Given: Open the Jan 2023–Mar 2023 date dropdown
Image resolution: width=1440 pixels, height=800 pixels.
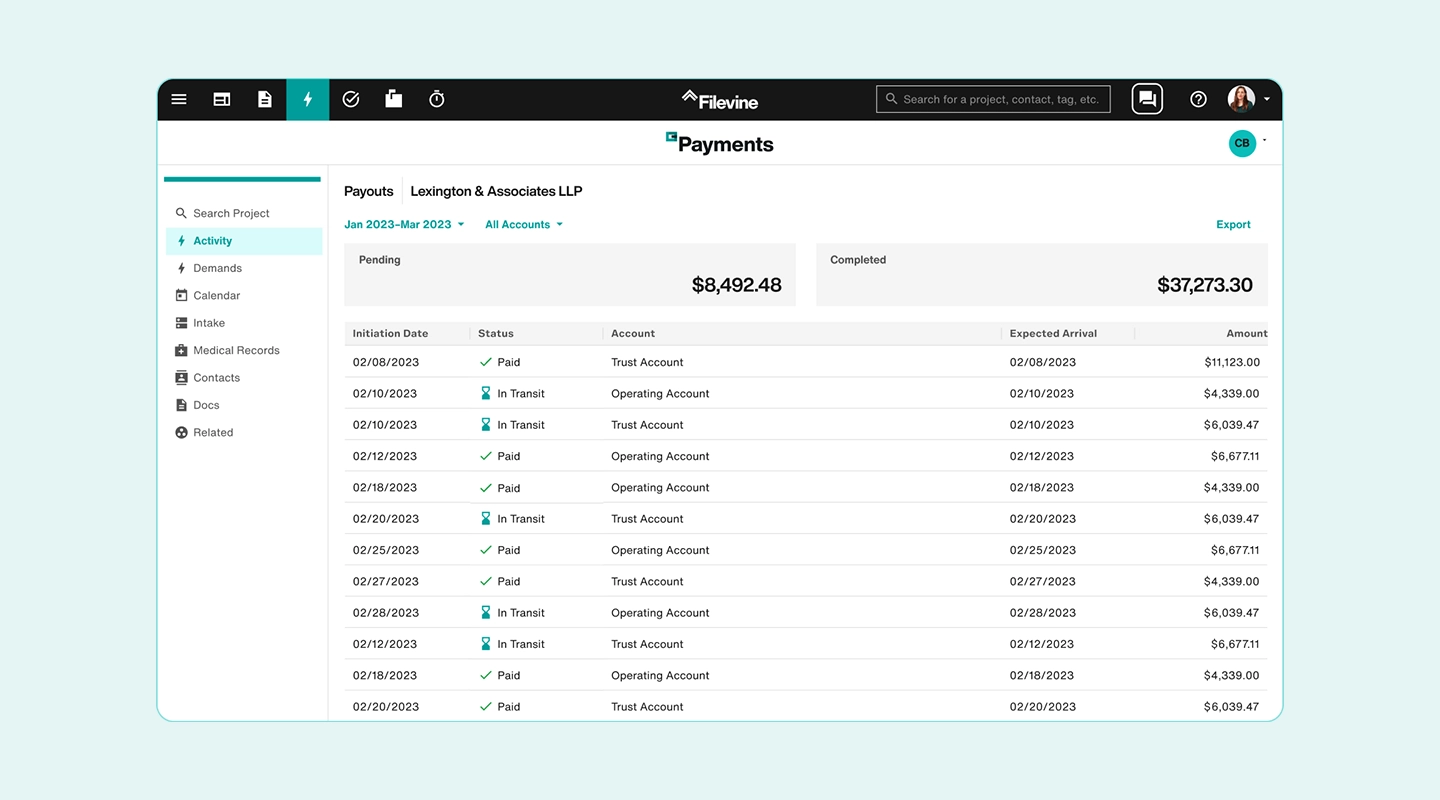Looking at the screenshot, I should pyautogui.click(x=404, y=224).
